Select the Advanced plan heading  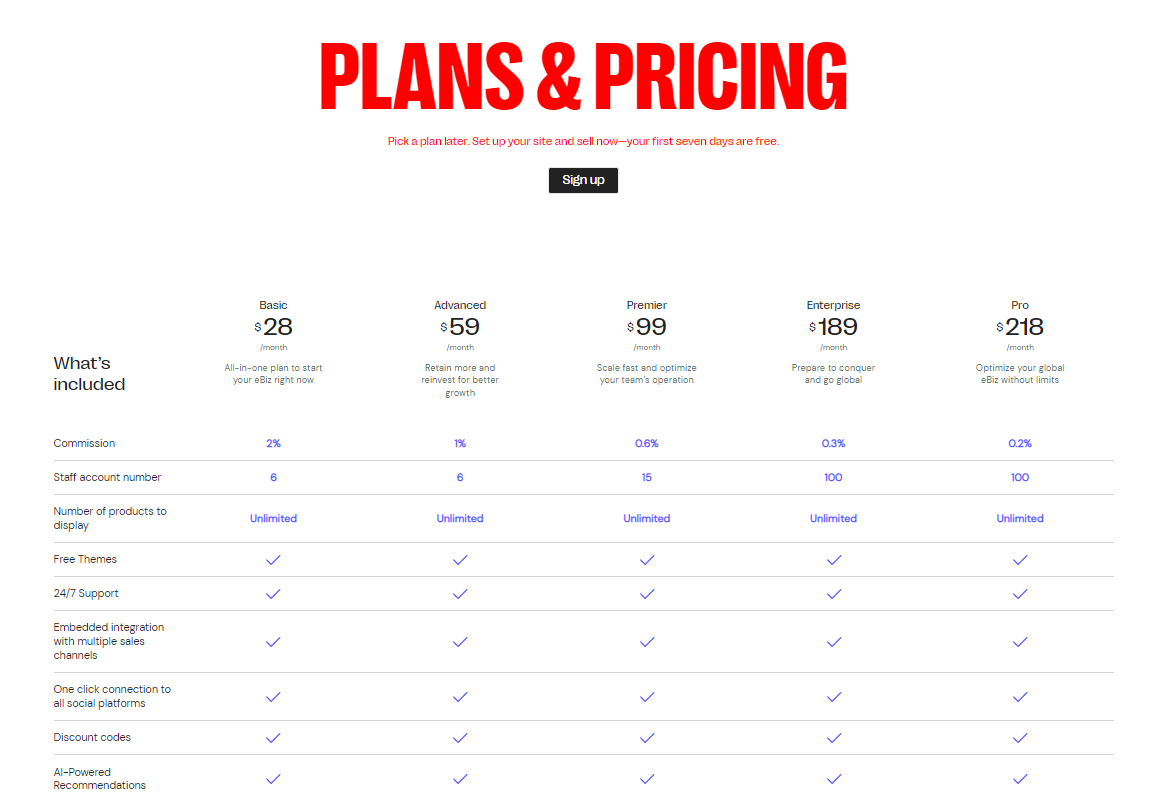point(460,305)
